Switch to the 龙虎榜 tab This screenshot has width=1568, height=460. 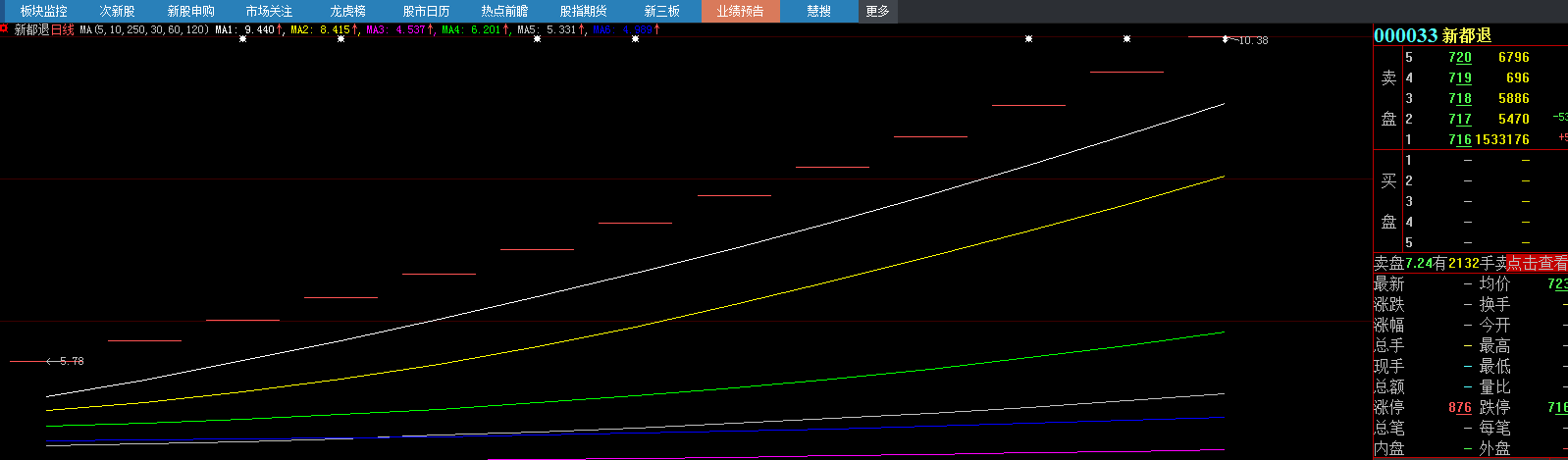347,11
